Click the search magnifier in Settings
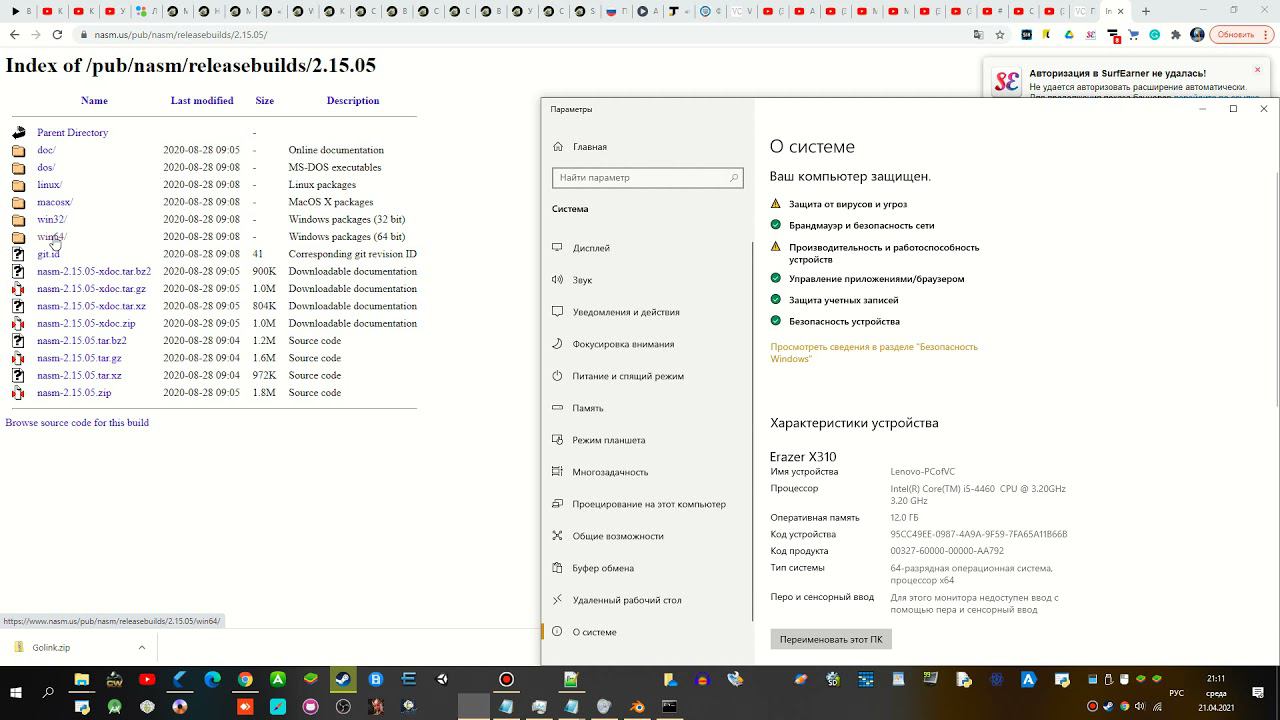This screenshot has height=720, width=1280. (x=733, y=178)
